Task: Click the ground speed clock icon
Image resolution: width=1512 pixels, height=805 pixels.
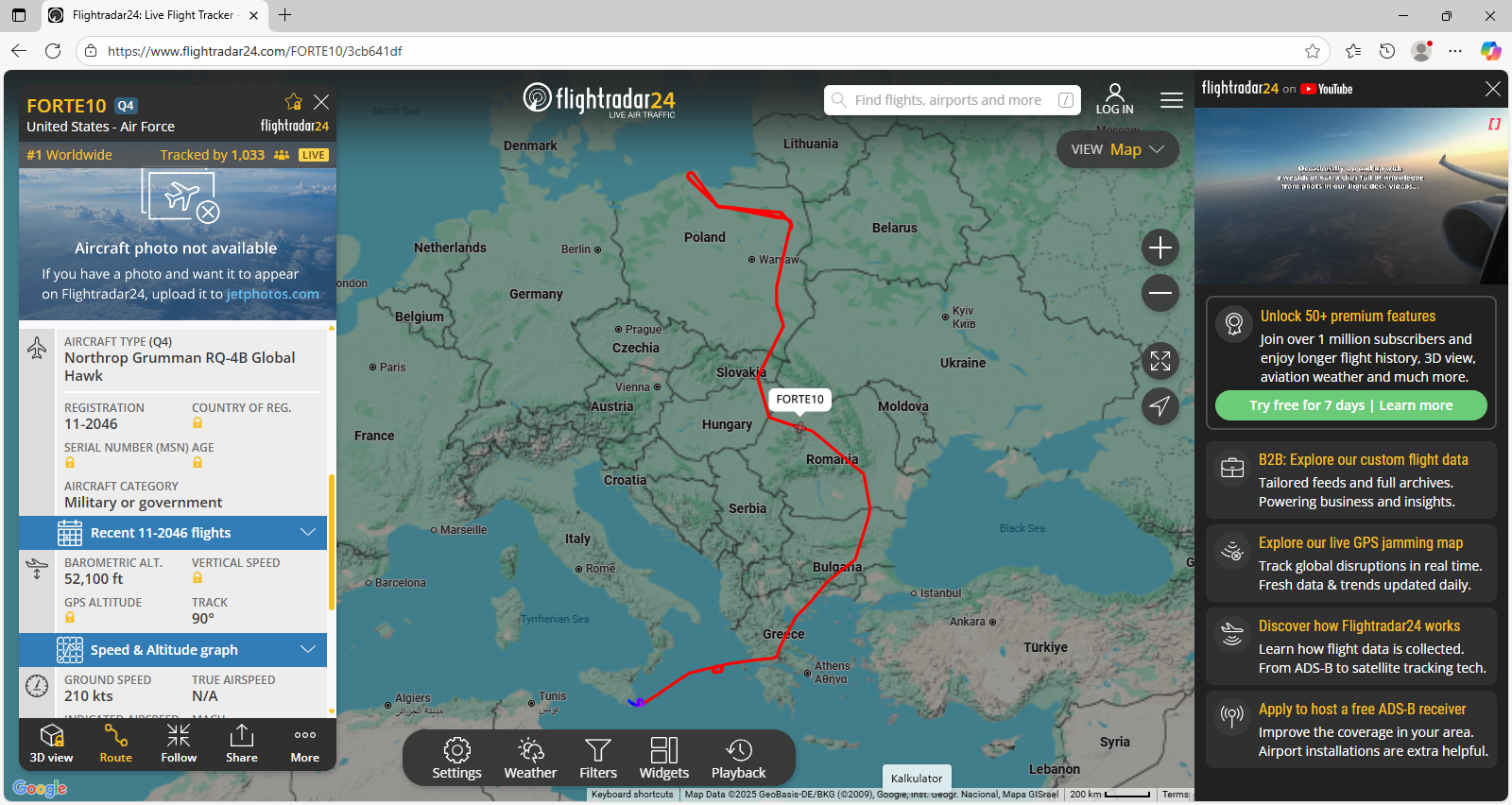Action: (37, 686)
